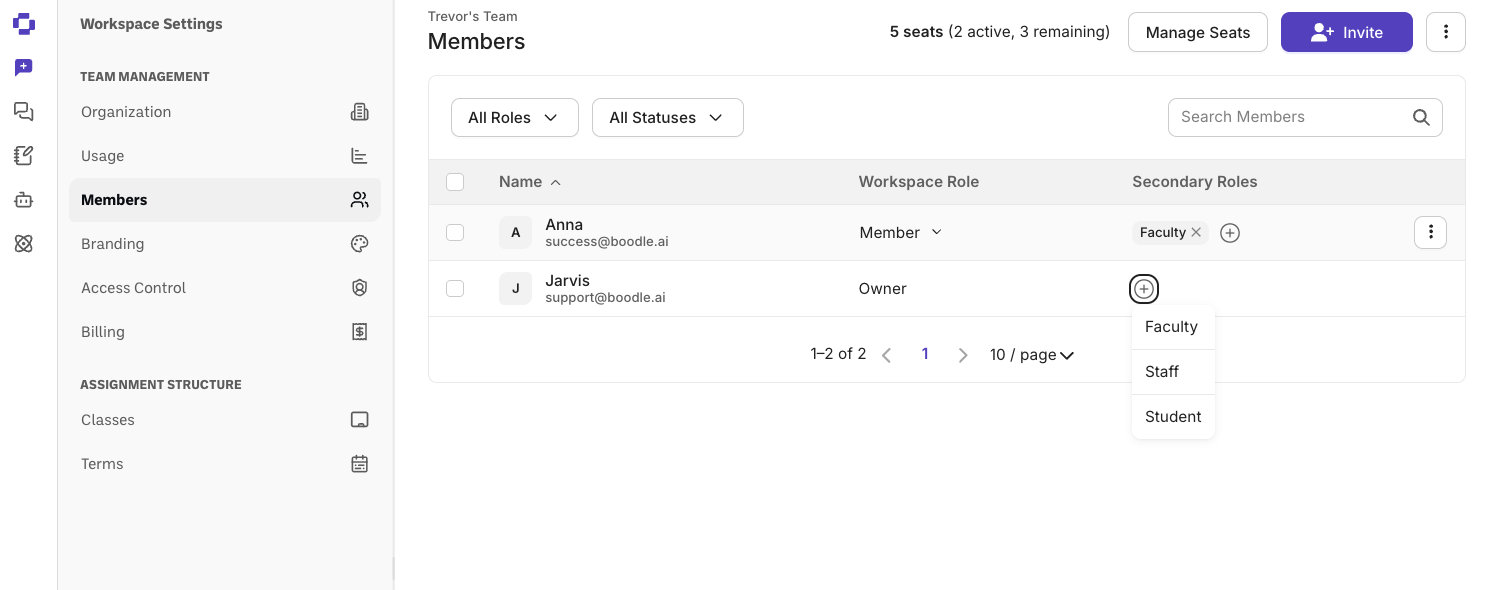1489x590 pixels.
Task: Choose Staff from the role menu
Action: pyautogui.click(x=1173, y=372)
